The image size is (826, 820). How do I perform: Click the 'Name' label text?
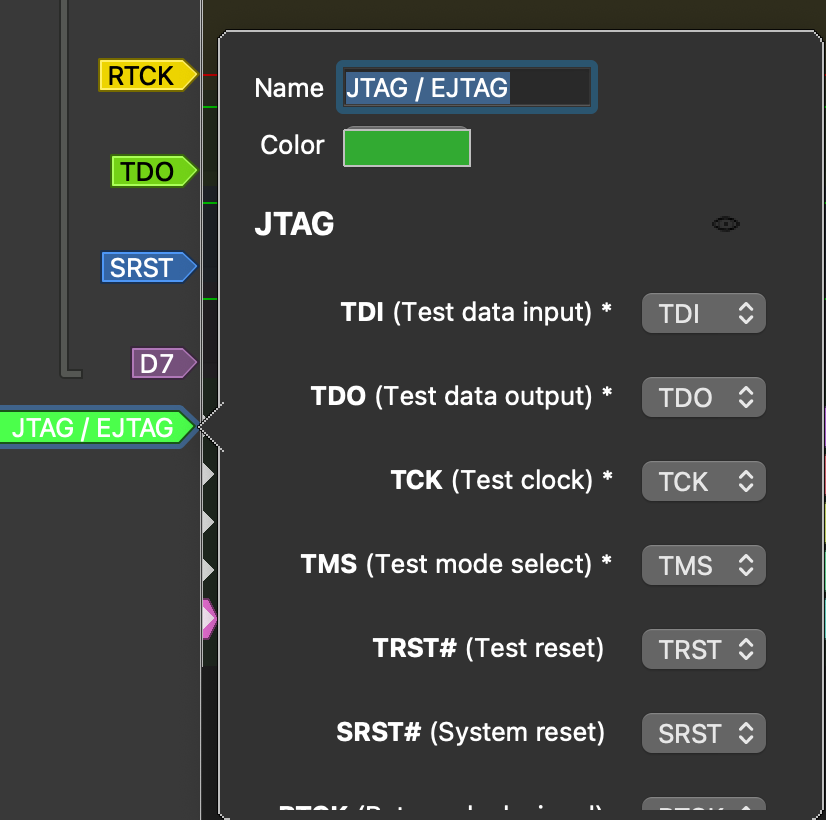[x=289, y=88]
